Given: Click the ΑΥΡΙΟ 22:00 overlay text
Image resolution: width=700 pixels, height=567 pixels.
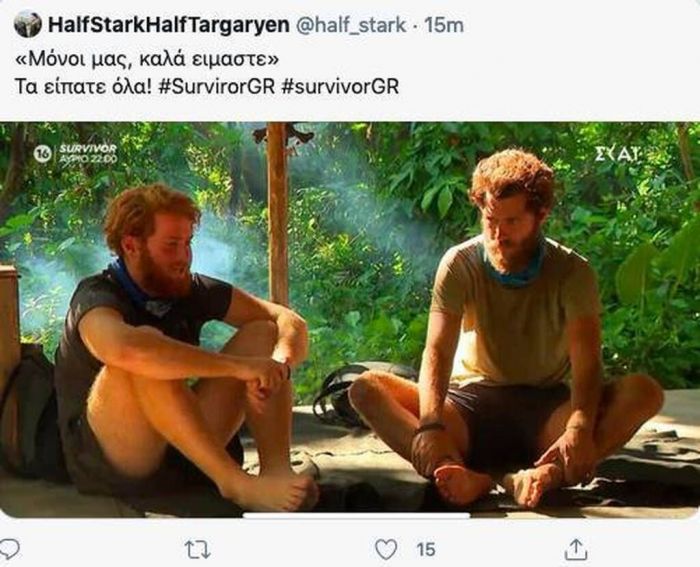Looking at the screenshot, I should (88, 159).
